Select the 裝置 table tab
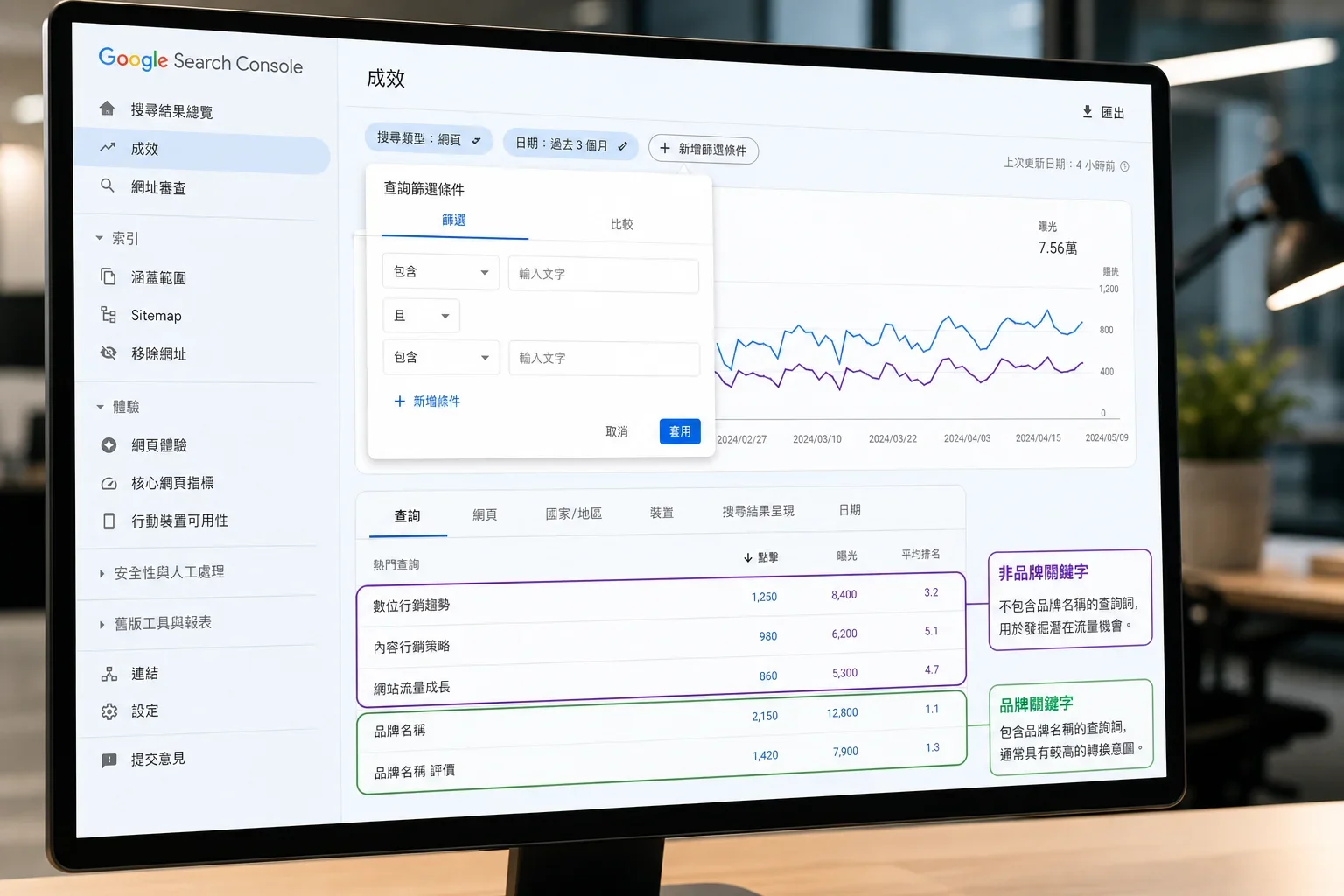Screen dimensions: 1344x896 [661, 512]
